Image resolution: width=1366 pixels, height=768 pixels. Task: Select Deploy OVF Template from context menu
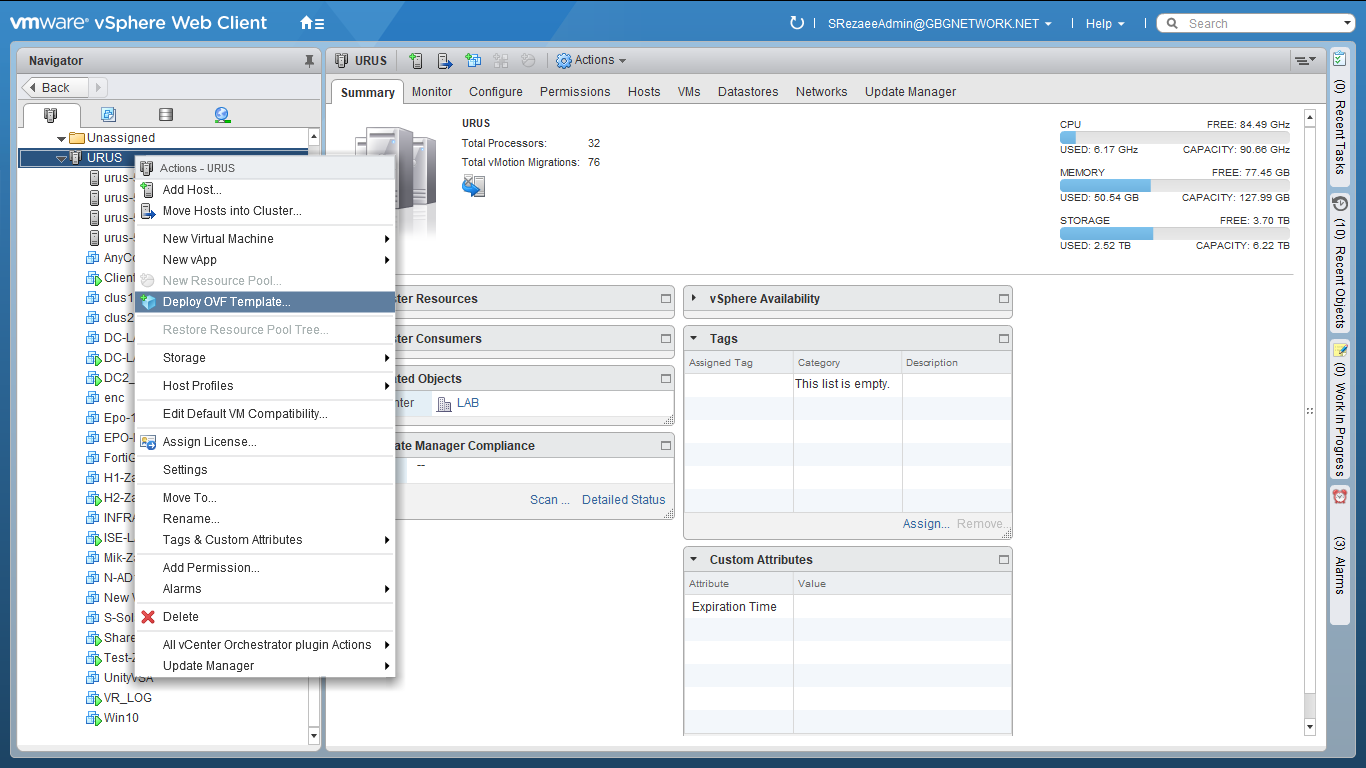[x=226, y=302]
